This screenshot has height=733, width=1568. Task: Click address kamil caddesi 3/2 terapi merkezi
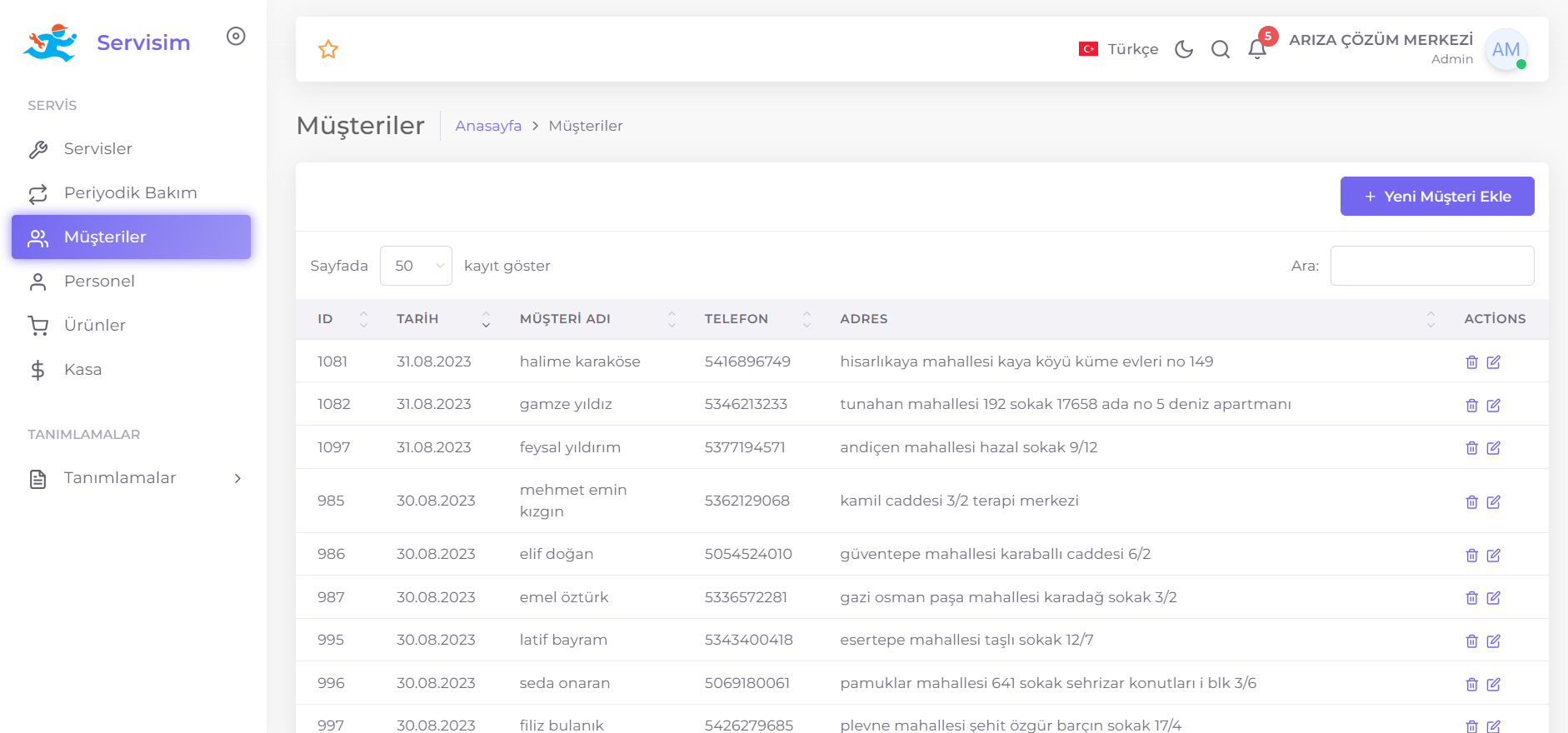(x=959, y=501)
